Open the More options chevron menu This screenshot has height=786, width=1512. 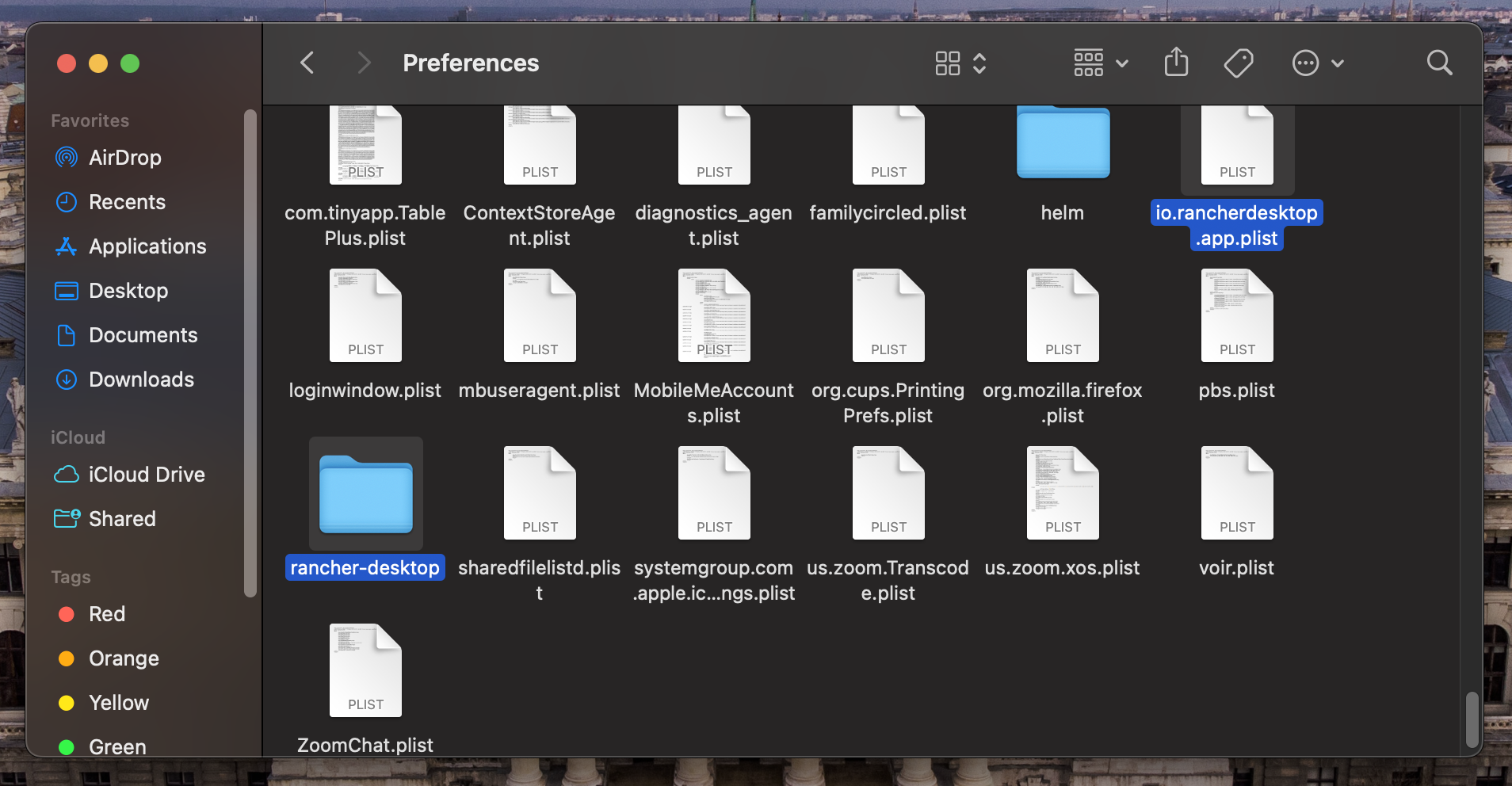tap(1317, 63)
